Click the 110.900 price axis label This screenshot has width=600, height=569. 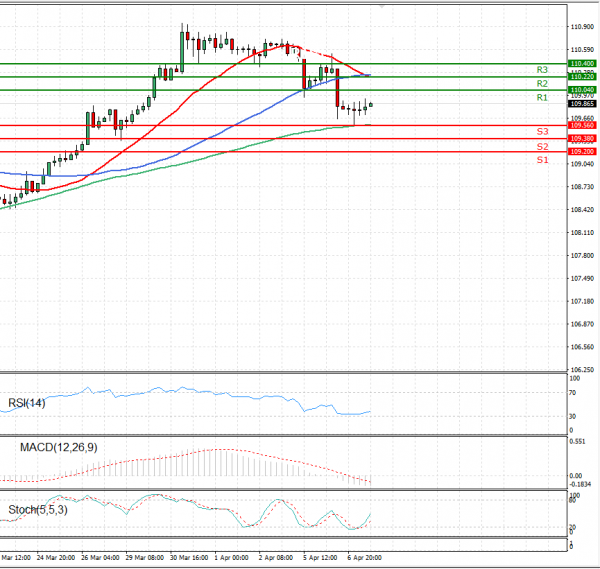pyautogui.click(x=582, y=26)
